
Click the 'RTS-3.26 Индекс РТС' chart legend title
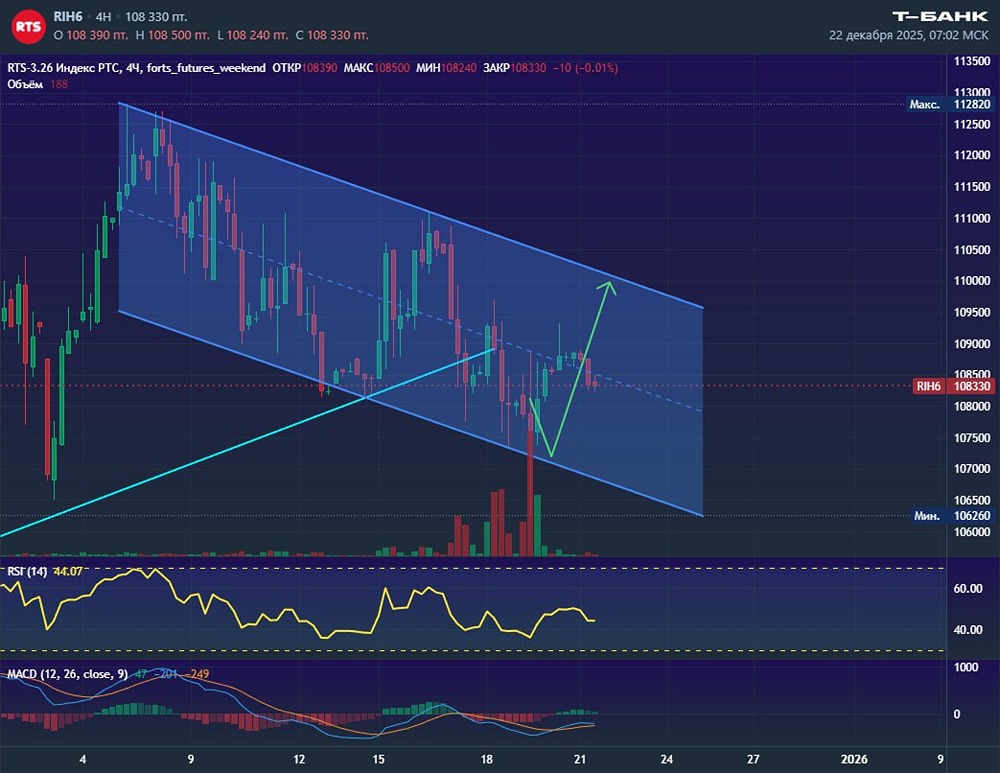coord(64,68)
